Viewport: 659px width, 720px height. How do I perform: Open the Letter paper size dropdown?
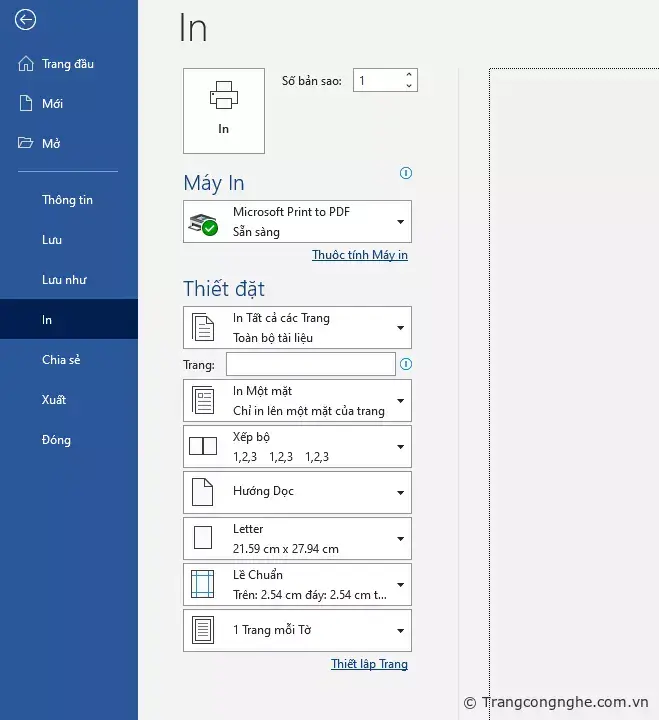(x=297, y=539)
